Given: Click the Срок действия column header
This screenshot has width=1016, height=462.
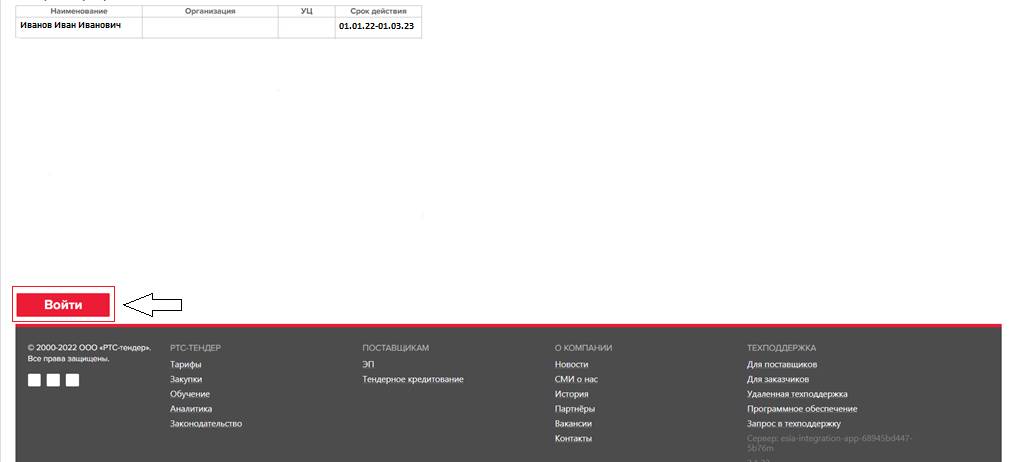Looking at the screenshot, I should pyautogui.click(x=378, y=11).
